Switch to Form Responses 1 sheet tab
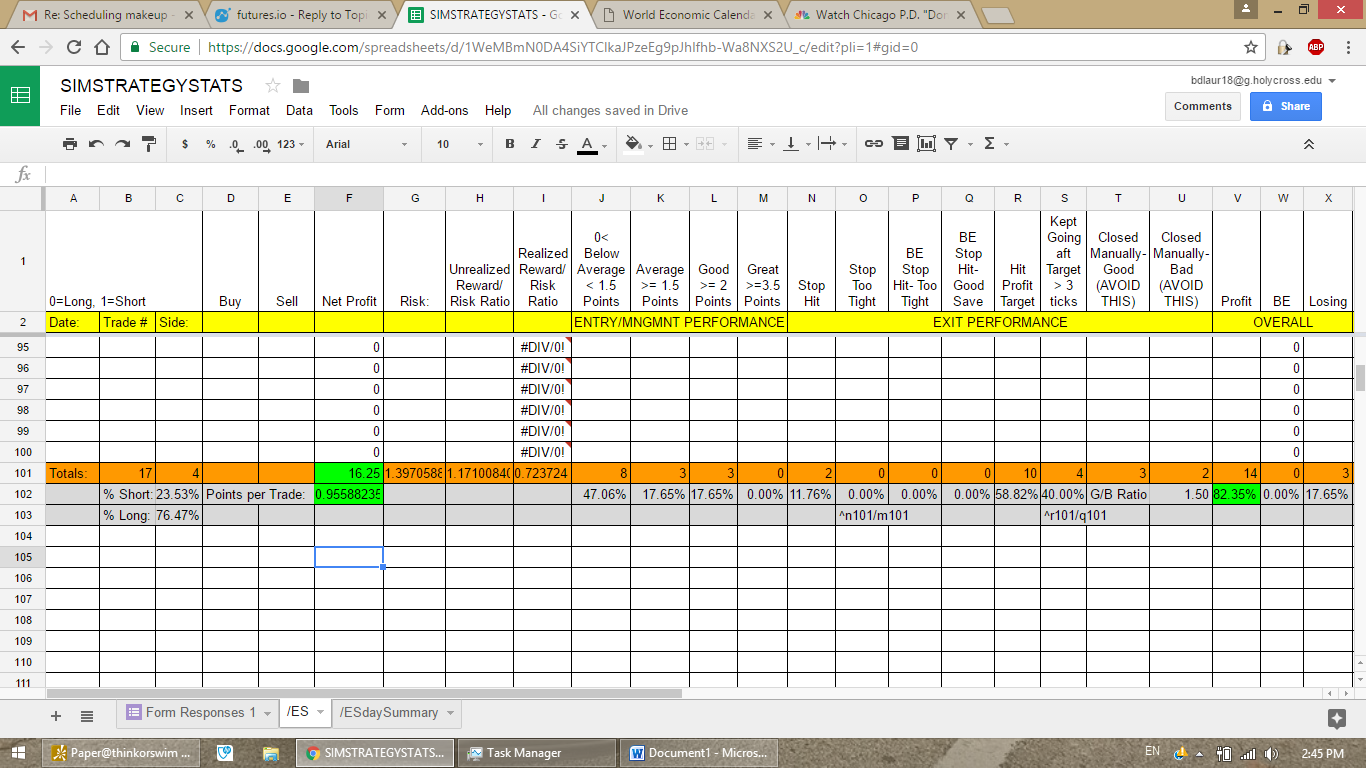 [196, 713]
